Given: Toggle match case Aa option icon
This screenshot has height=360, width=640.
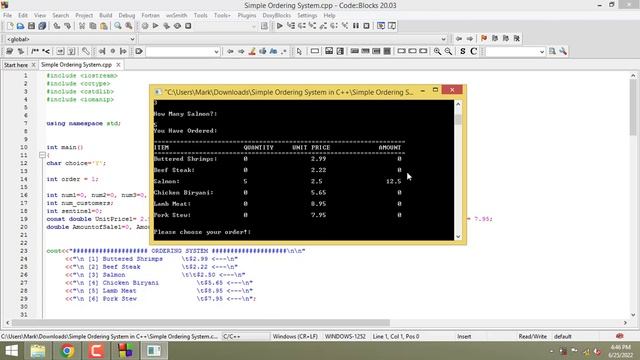Looking at the screenshot, I should [273, 51].
